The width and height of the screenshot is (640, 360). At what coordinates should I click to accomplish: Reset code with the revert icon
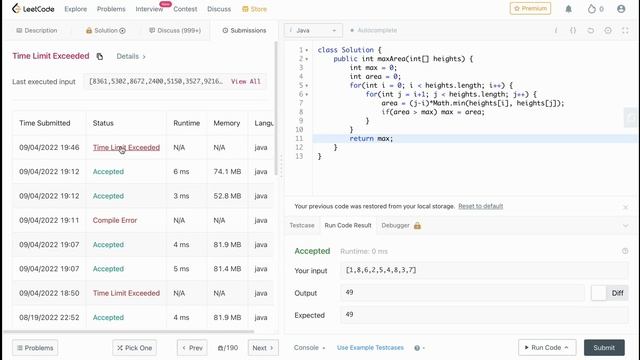tap(591, 30)
